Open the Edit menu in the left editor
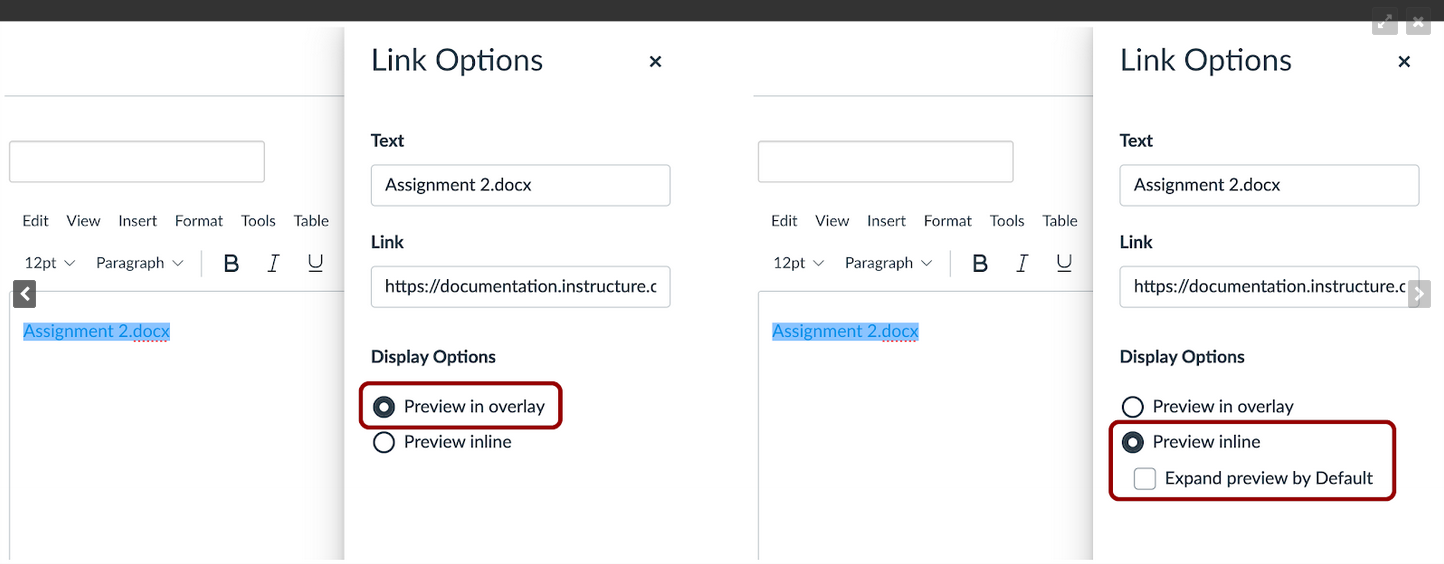This screenshot has height=564, width=1444. (36, 221)
